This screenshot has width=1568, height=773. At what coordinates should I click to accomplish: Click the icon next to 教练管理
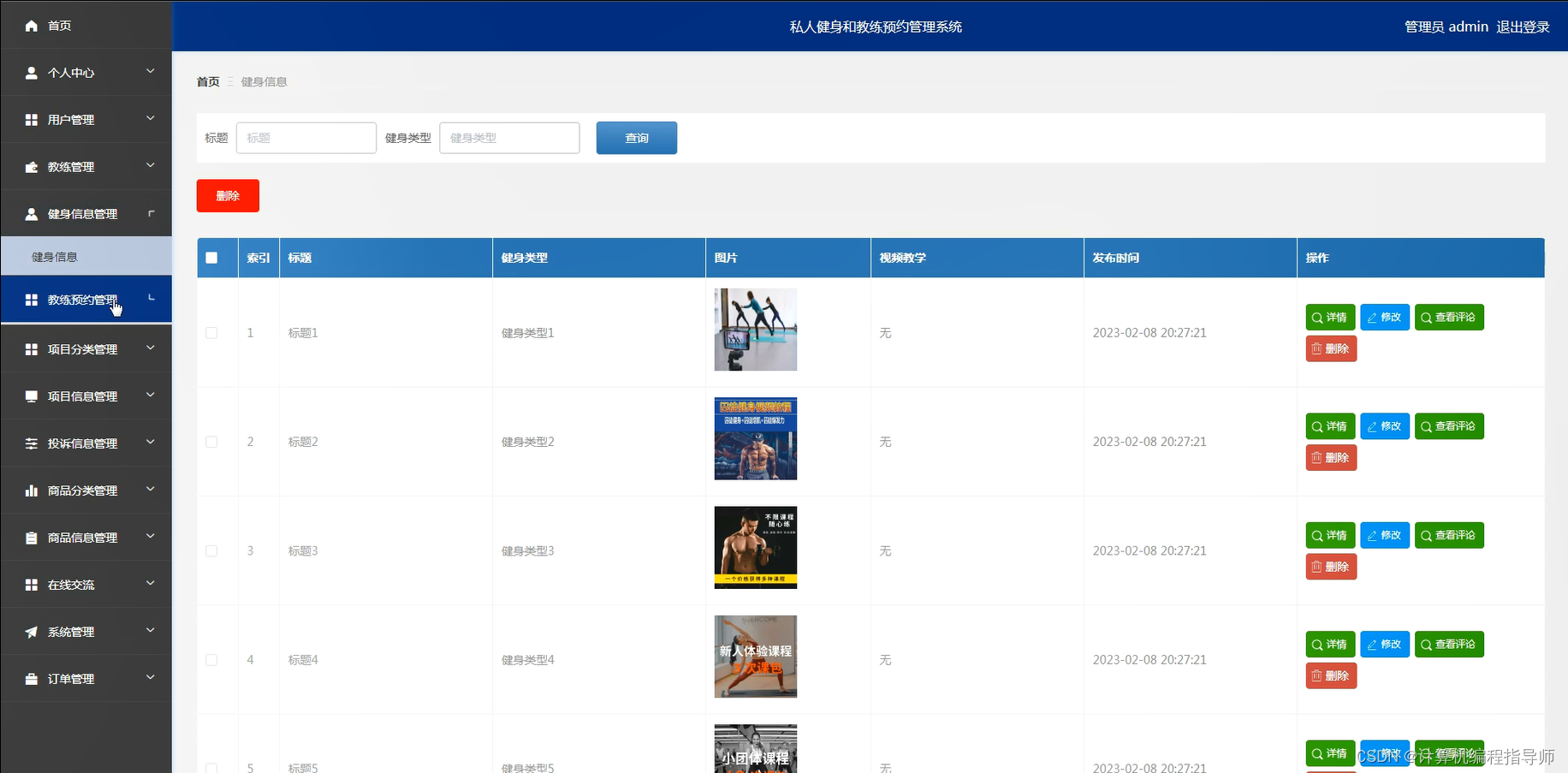pyautogui.click(x=32, y=167)
